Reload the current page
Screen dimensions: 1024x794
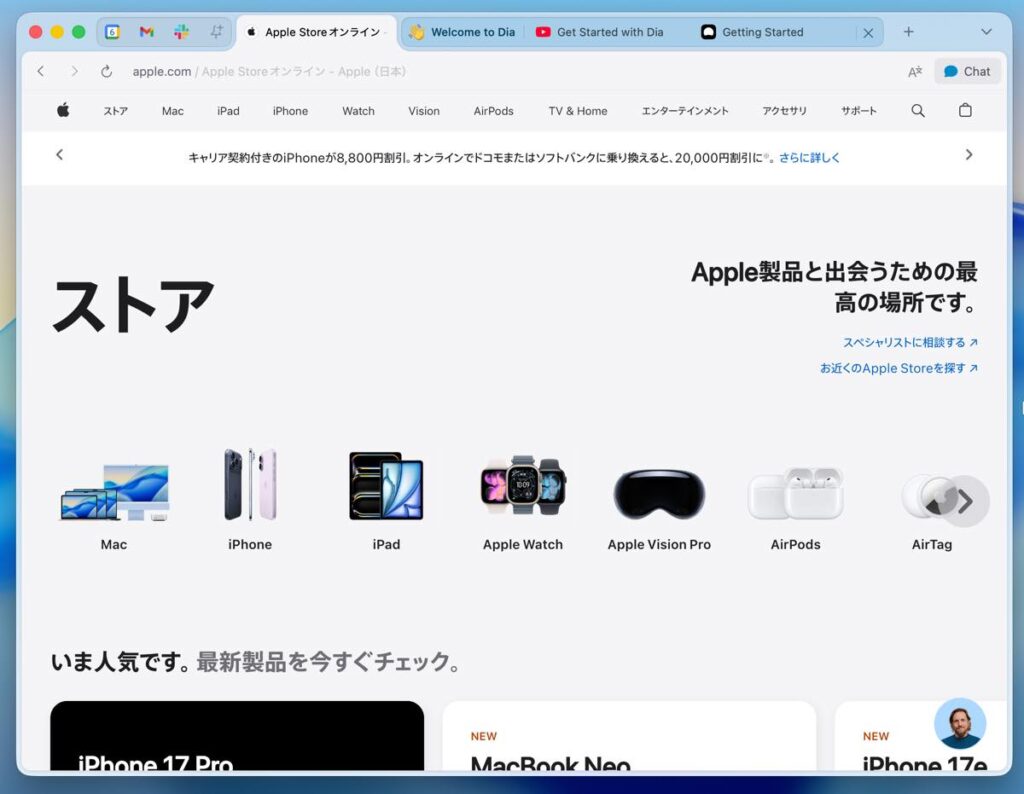click(x=106, y=72)
